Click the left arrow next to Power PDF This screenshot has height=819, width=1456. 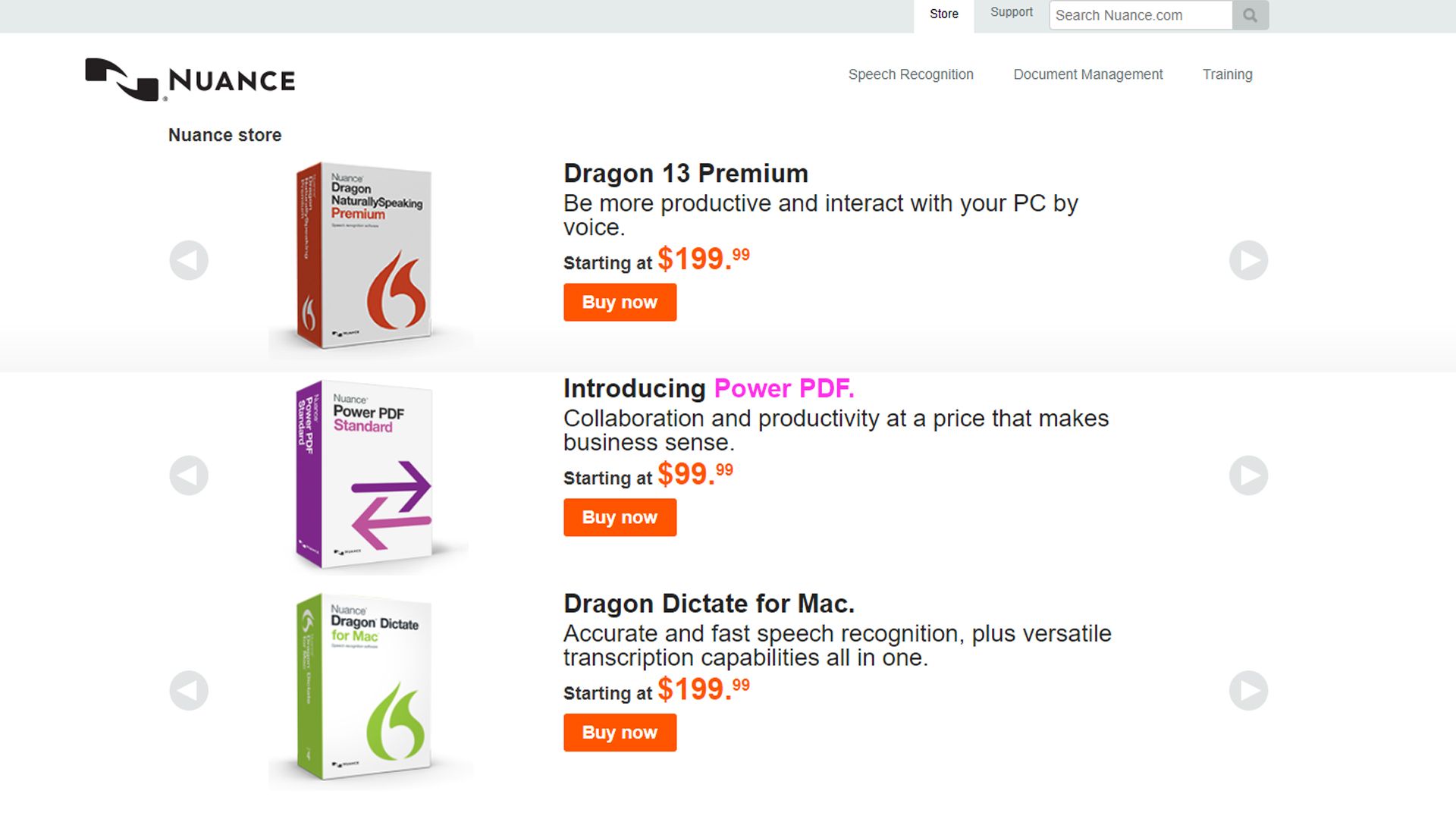pyautogui.click(x=189, y=475)
